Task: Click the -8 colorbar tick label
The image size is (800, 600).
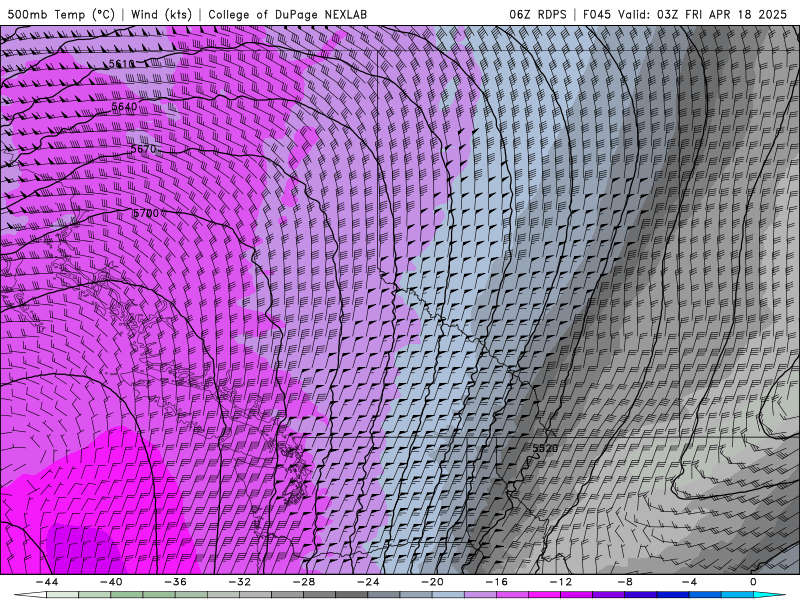Action: (x=626, y=582)
